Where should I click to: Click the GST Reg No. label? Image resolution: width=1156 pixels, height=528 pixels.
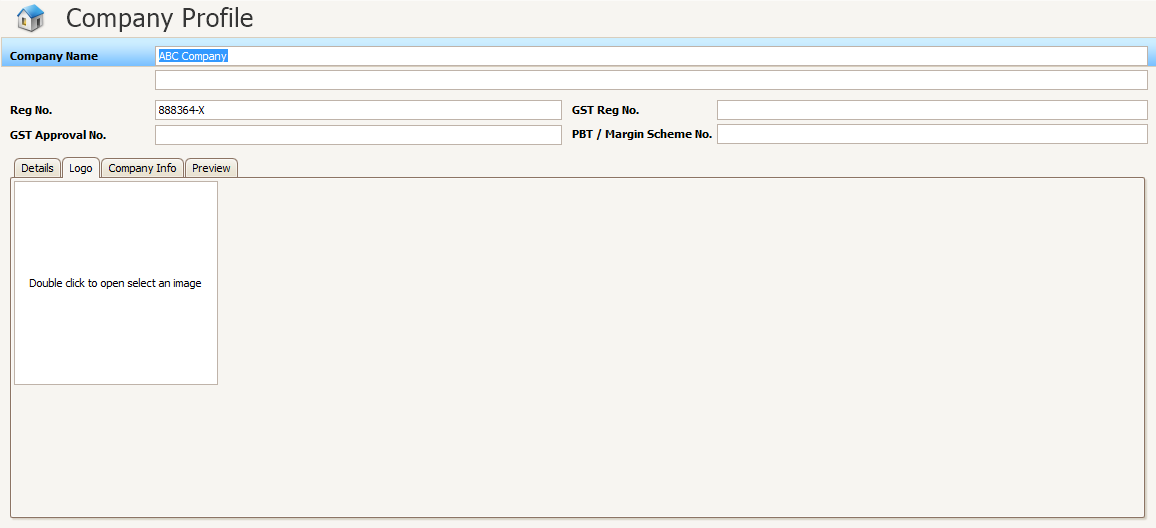click(605, 111)
